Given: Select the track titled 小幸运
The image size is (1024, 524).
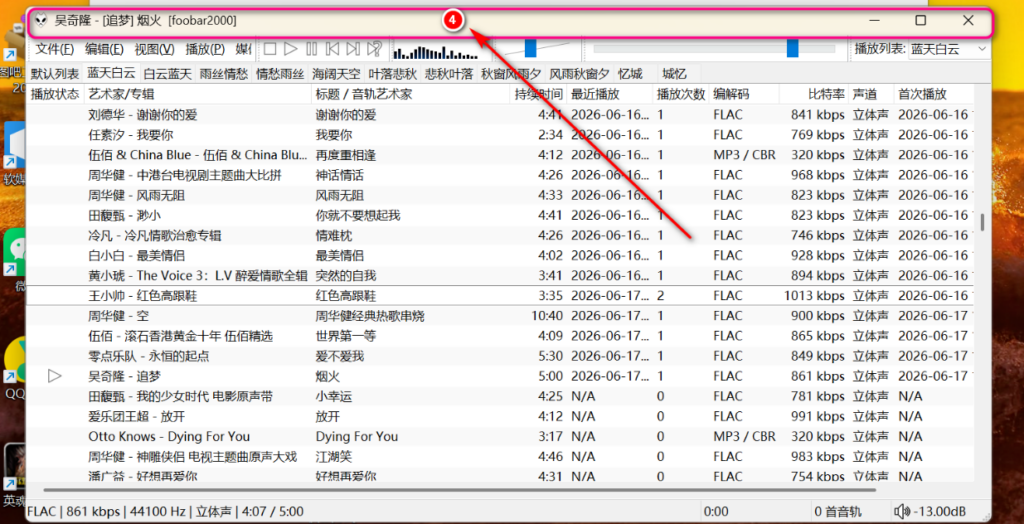Looking at the screenshot, I should tap(501, 397).
